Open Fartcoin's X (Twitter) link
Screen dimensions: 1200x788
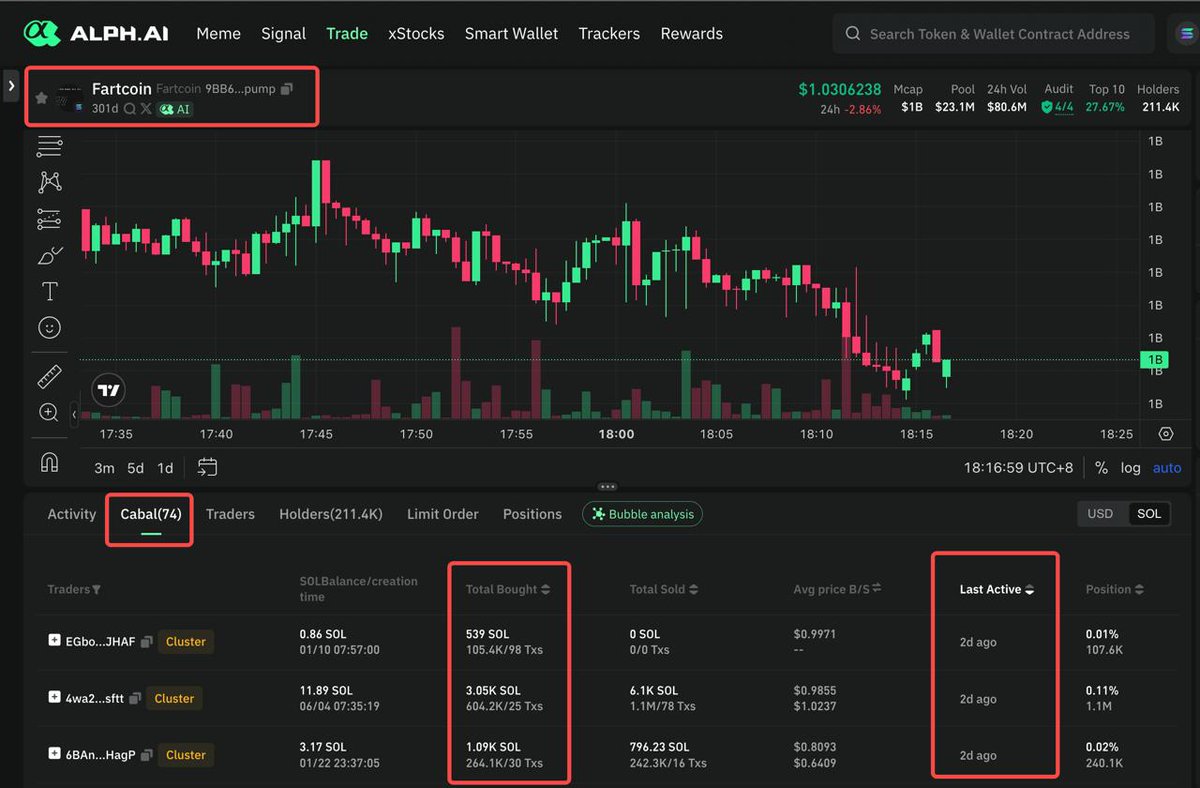pos(146,109)
